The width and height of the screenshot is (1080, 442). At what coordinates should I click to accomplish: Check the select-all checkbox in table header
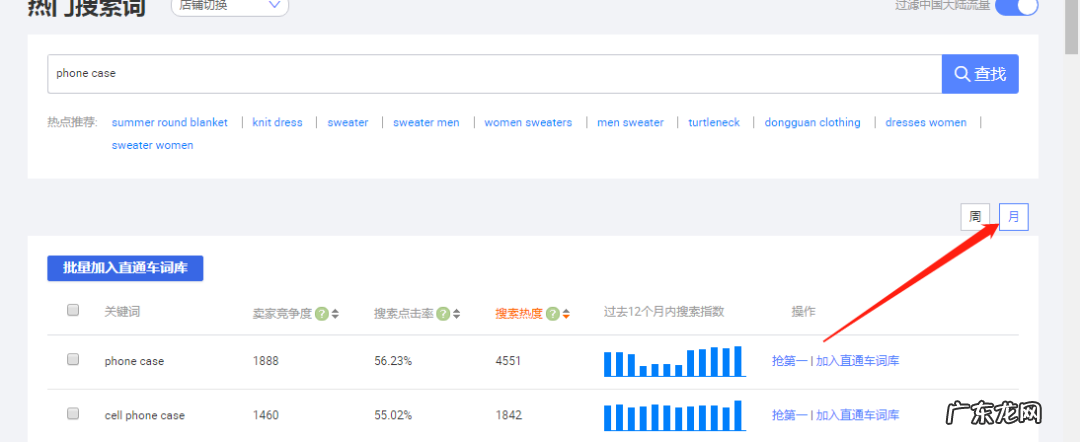[73, 311]
